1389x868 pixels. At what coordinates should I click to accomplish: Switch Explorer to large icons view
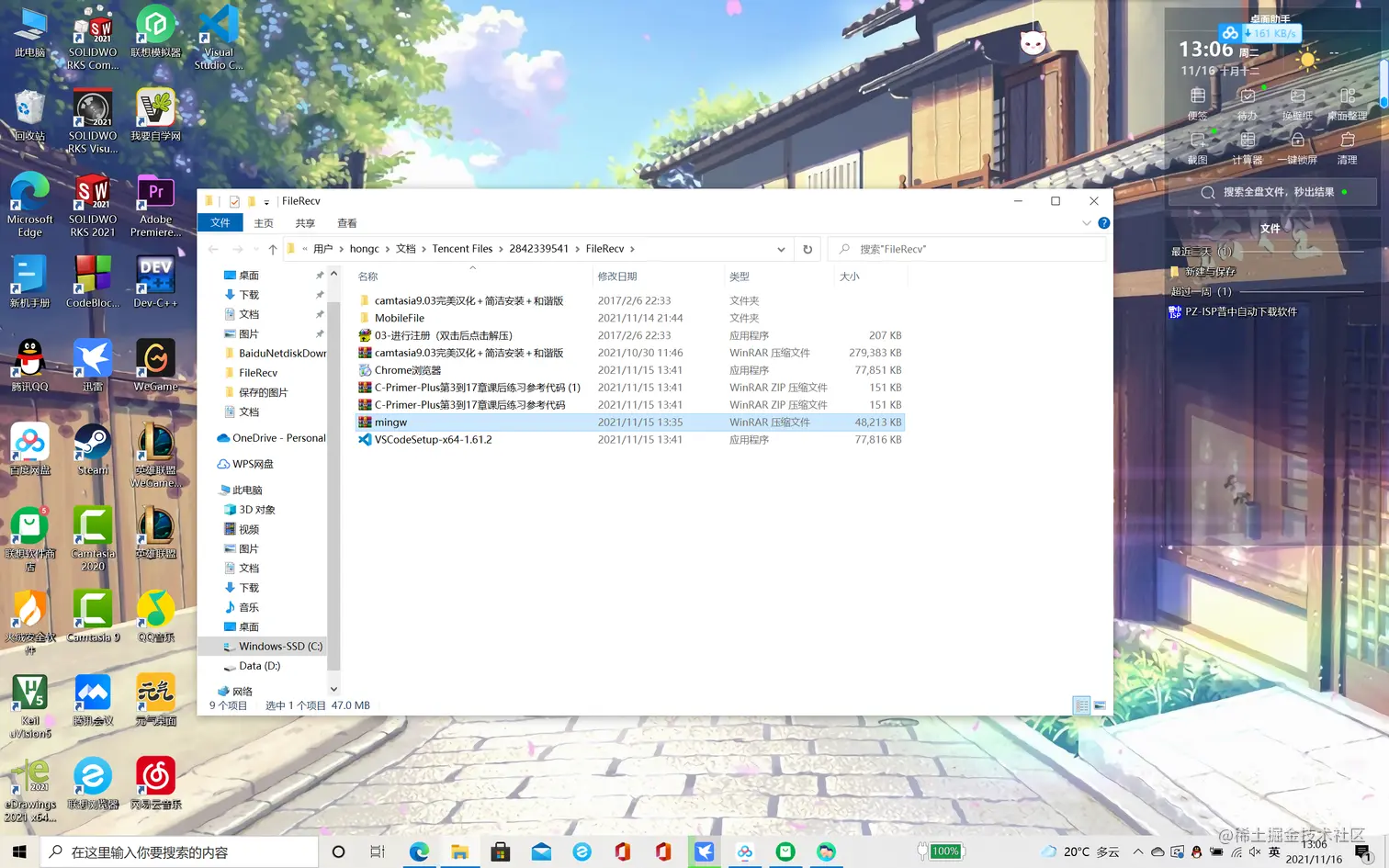click(x=1100, y=705)
